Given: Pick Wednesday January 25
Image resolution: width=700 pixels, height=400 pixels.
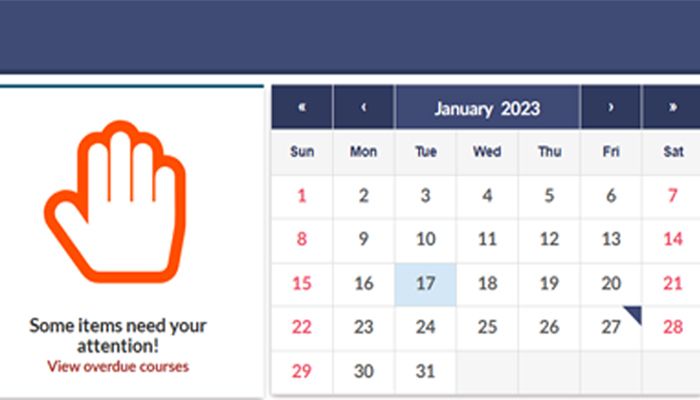Looking at the screenshot, I should pos(487,327).
